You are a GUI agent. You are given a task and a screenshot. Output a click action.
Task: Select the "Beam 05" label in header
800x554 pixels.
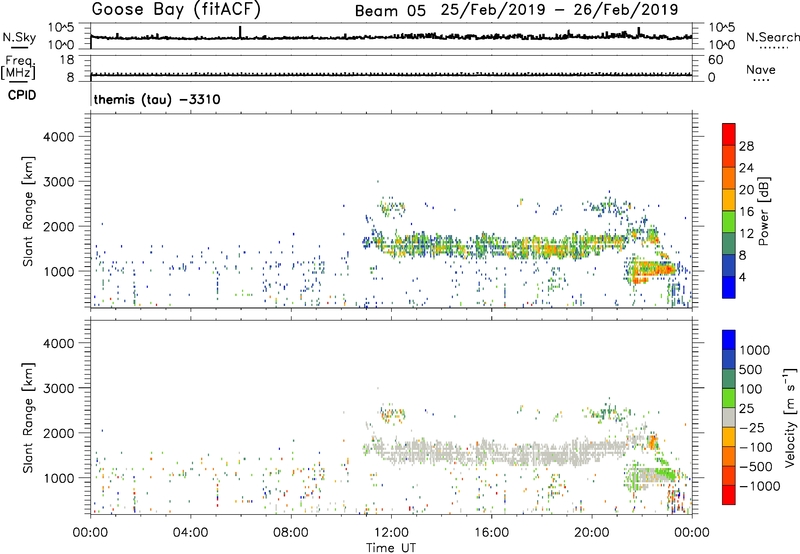390,11
